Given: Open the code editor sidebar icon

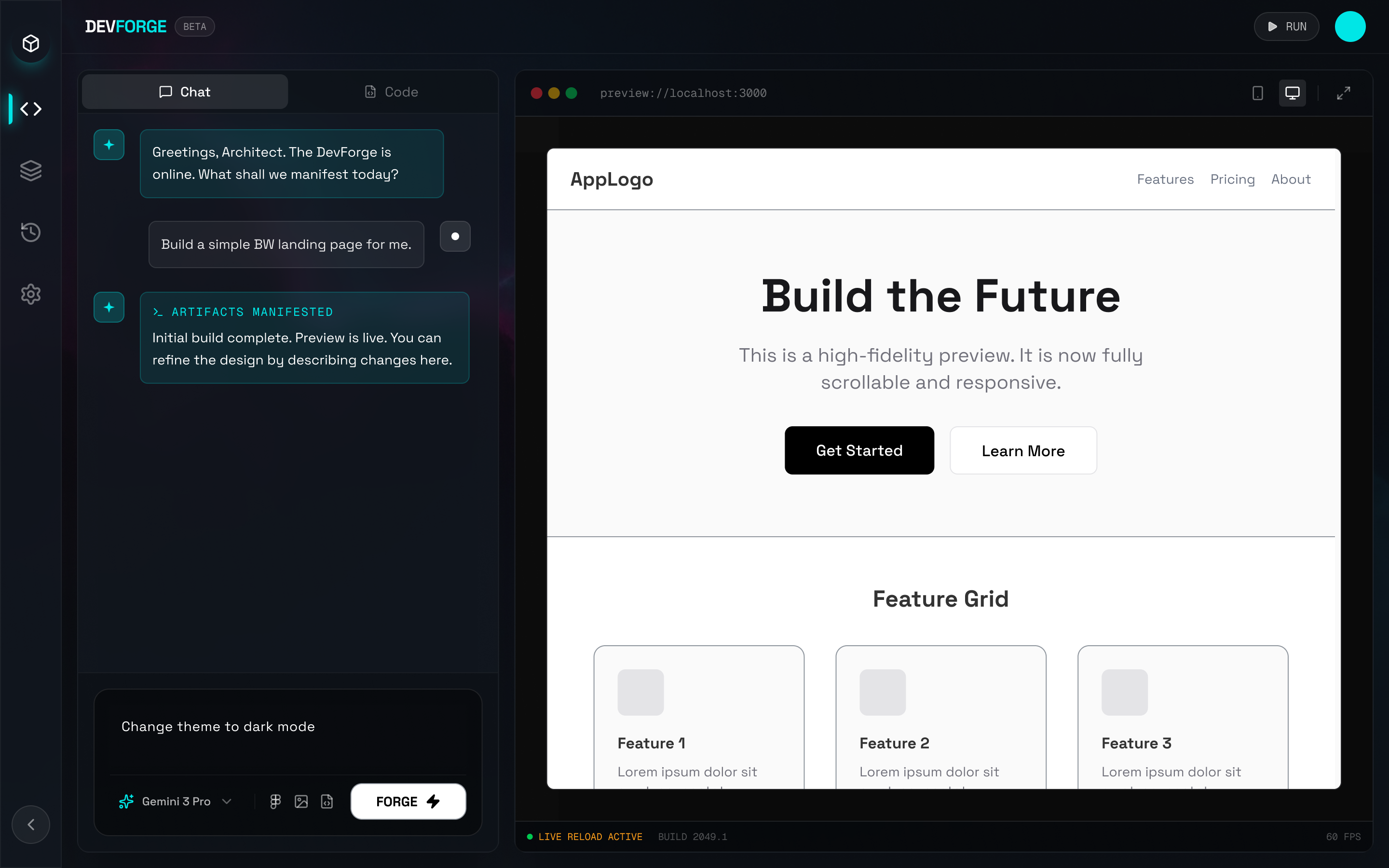Looking at the screenshot, I should (31, 108).
